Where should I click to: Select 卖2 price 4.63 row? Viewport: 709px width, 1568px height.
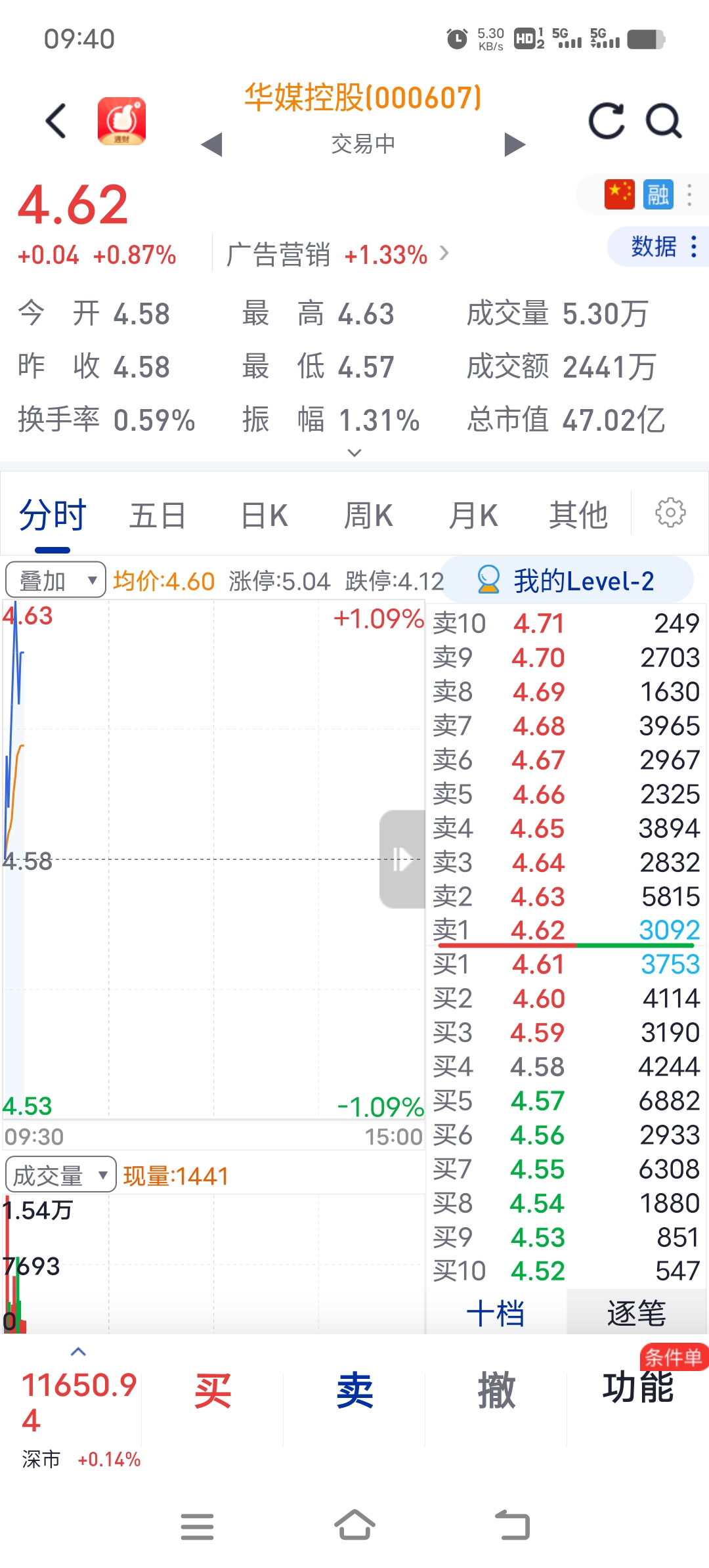567,896
